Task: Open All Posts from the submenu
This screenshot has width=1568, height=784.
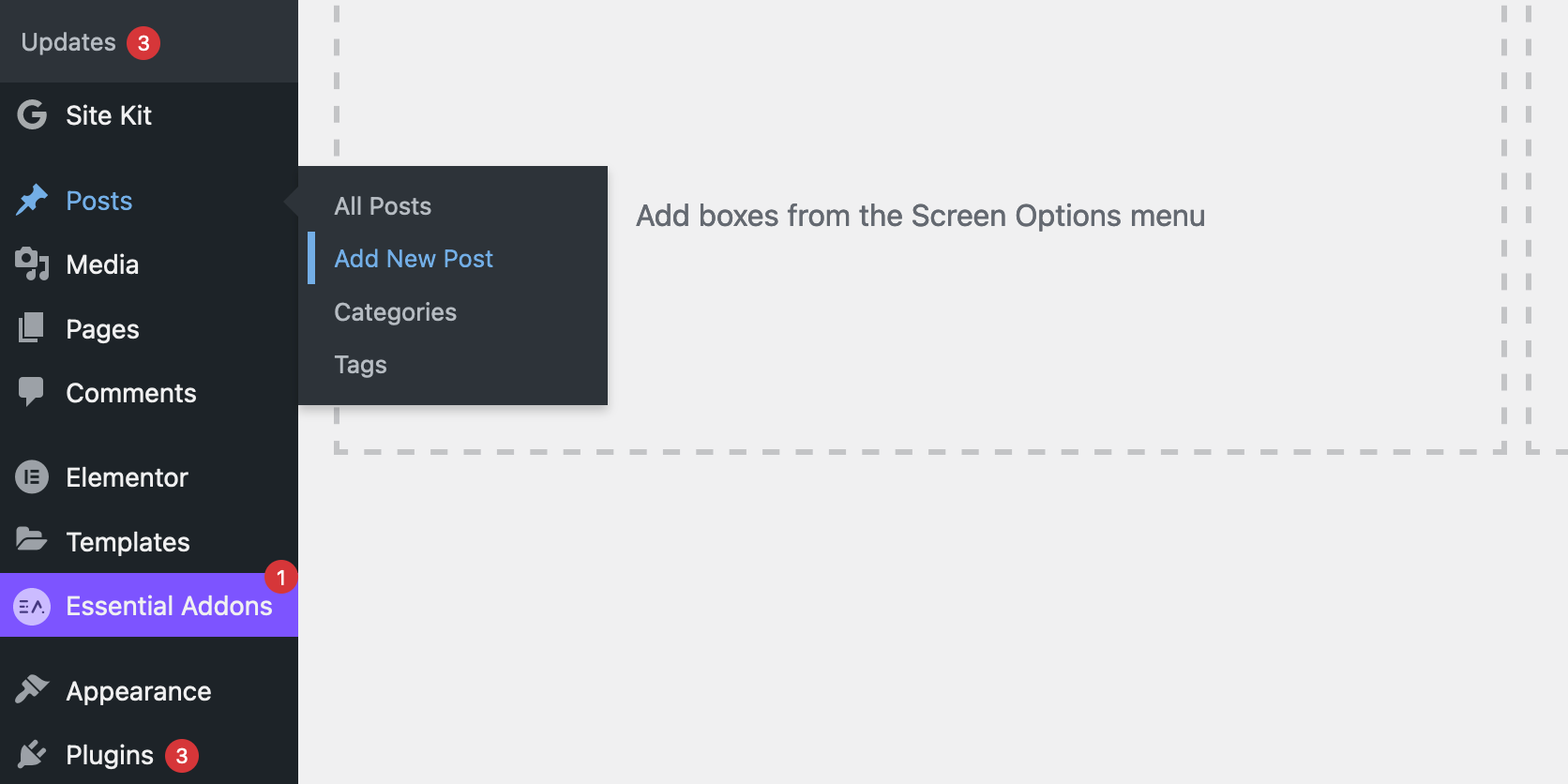Action: tap(383, 206)
